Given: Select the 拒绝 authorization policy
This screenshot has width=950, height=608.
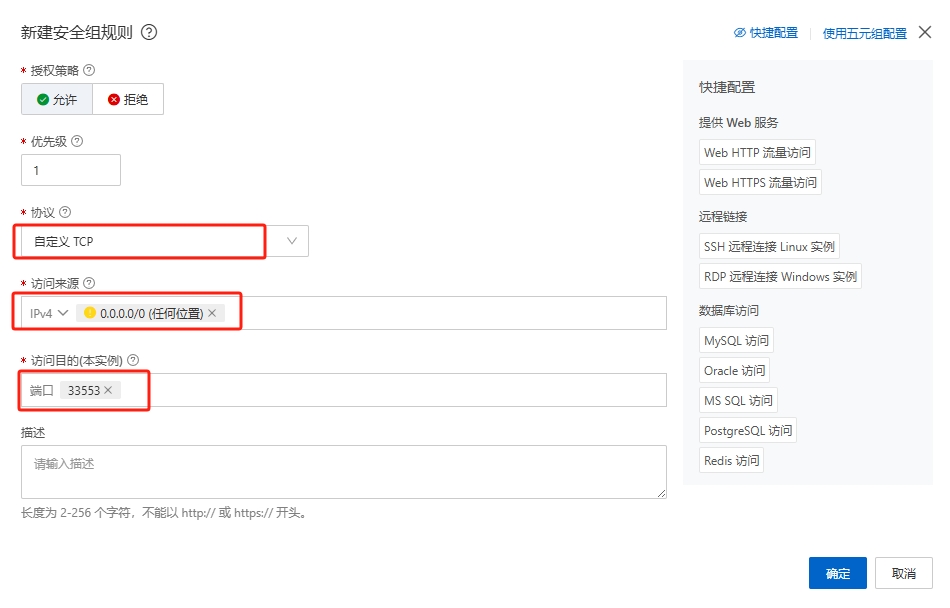Looking at the screenshot, I should tap(128, 99).
